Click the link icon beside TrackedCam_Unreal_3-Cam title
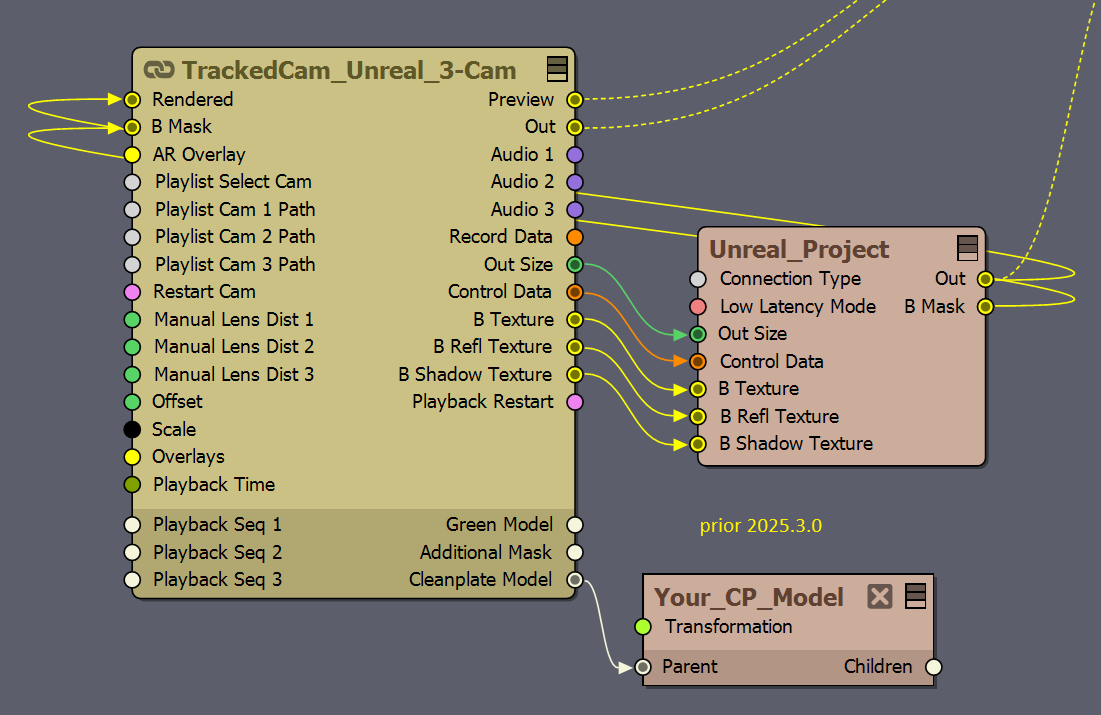Viewport: 1101px width, 715px height. (159, 70)
